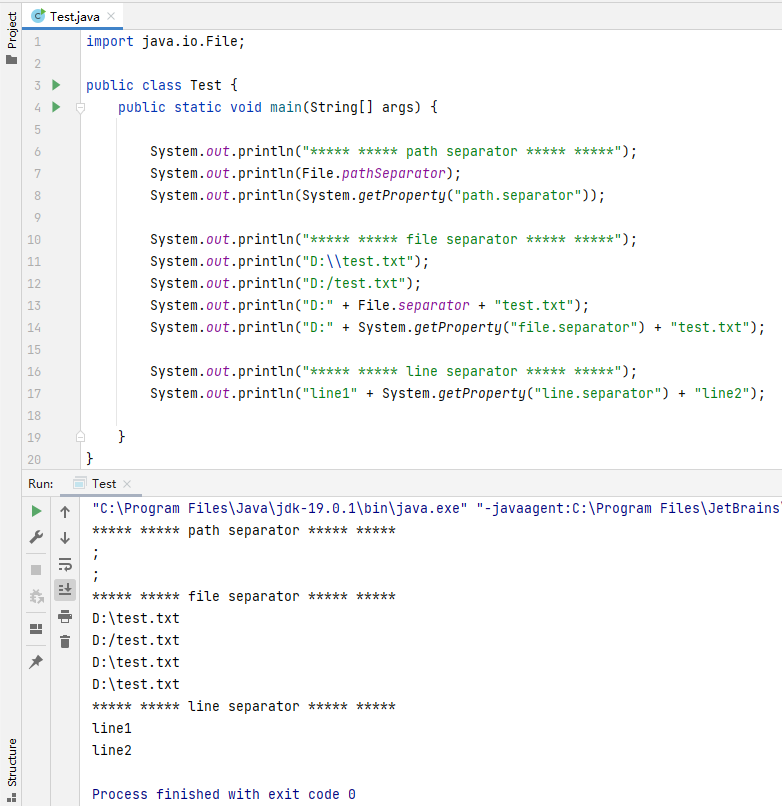Jump up the stack trace with up arrow

(x=65, y=511)
